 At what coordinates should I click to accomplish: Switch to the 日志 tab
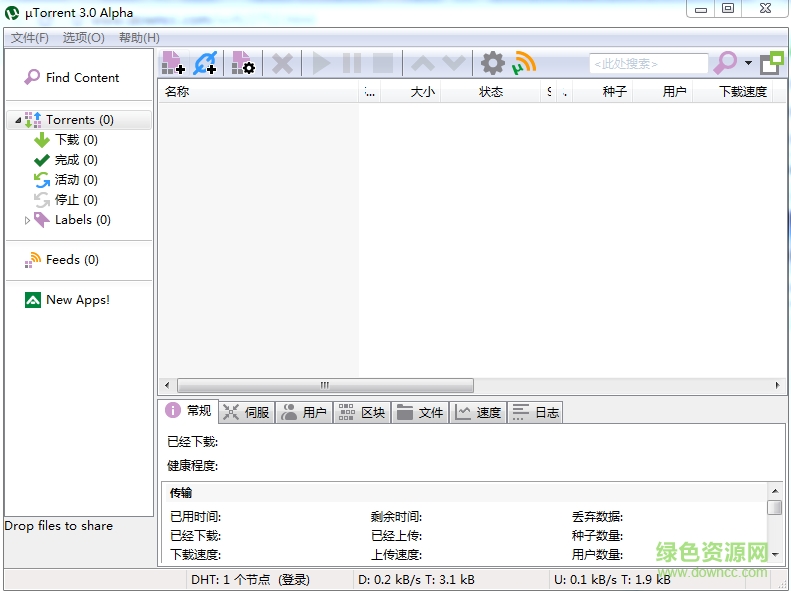(x=536, y=412)
